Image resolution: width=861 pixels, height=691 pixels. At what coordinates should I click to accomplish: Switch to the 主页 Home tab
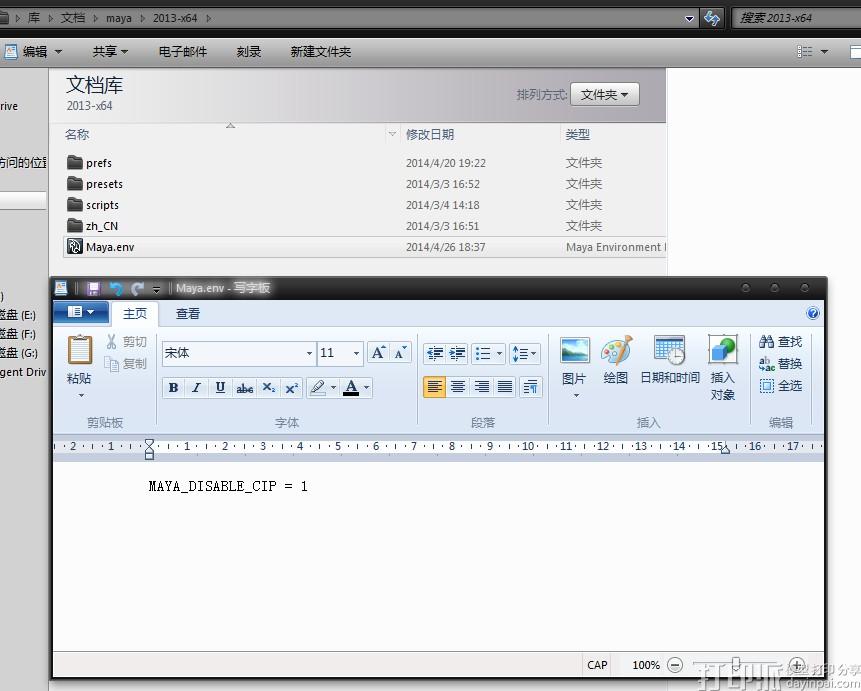pyautogui.click(x=135, y=314)
